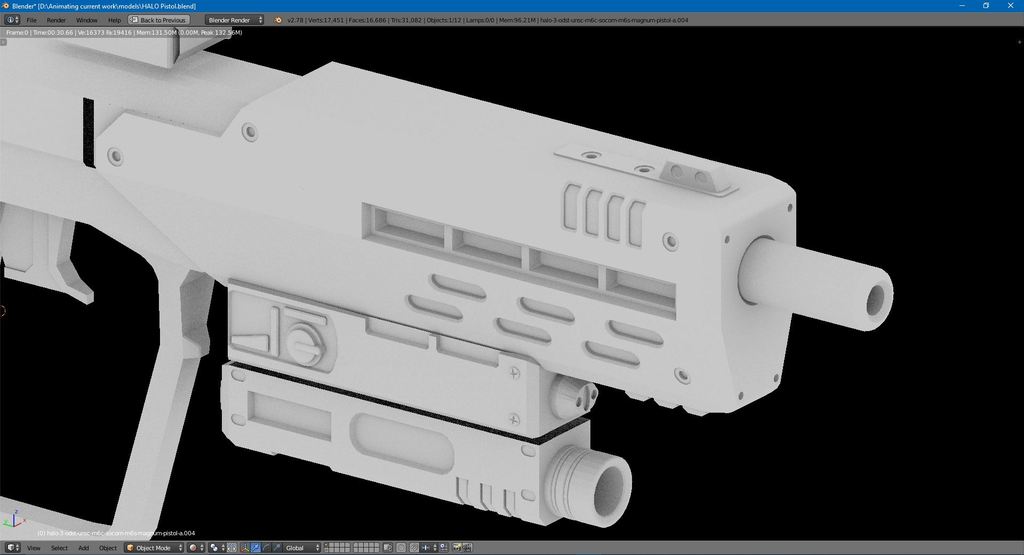Toggle lock camera and layers to scene icon
Screen dimensions: 1024x555
[x=388, y=548]
